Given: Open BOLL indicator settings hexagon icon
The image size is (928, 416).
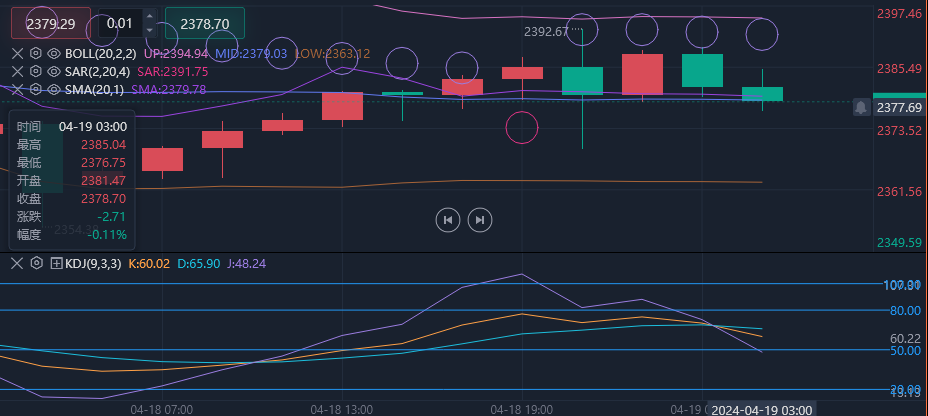Looking at the screenshot, I should pos(36,53).
